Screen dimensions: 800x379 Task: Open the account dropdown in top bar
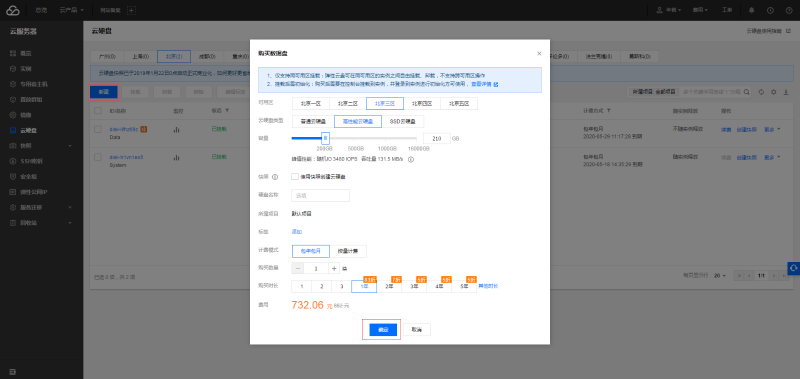[669, 10]
